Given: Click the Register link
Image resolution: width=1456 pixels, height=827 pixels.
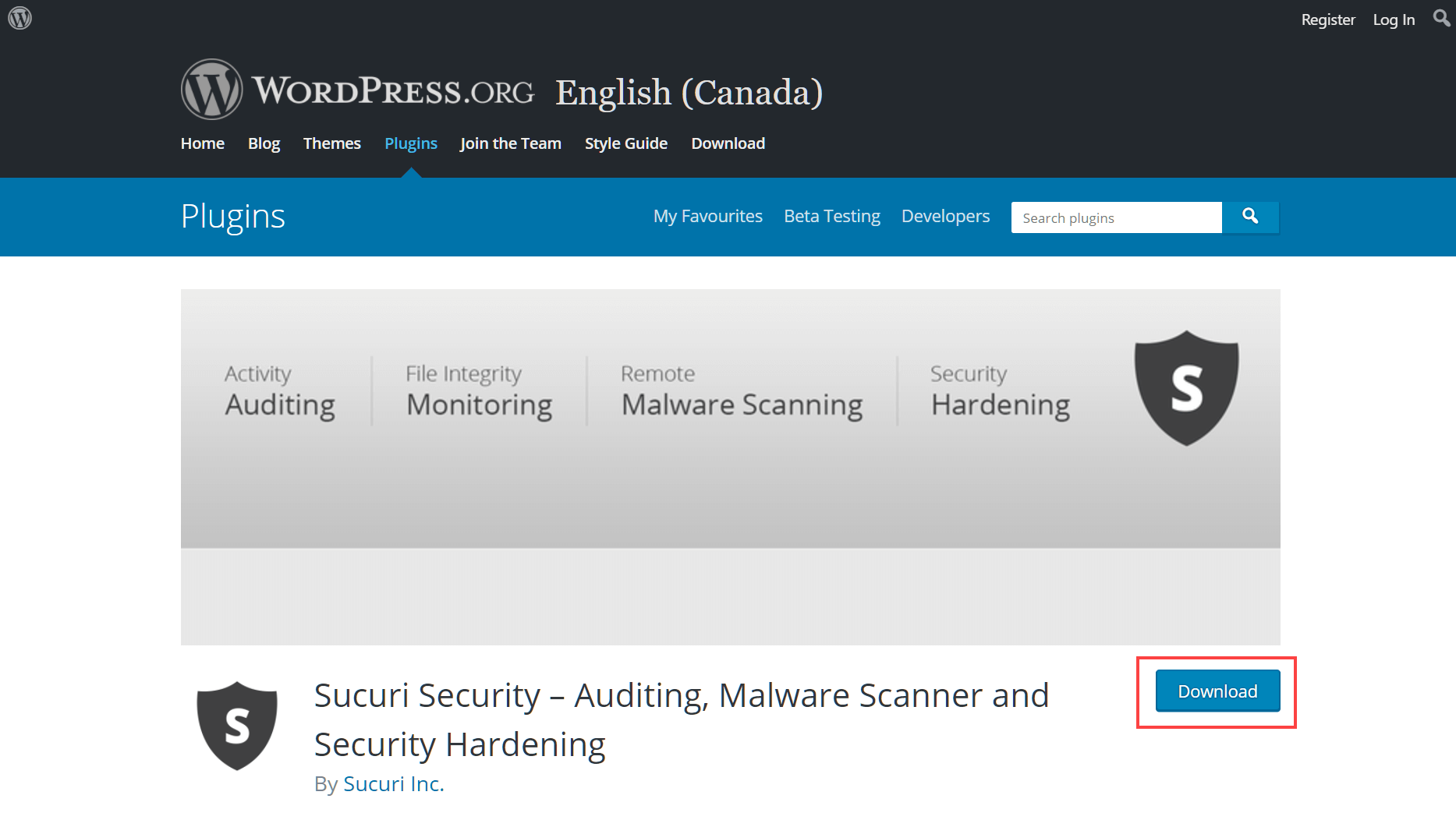Looking at the screenshot, I should pyautogui.click(x=1328, y=19).
